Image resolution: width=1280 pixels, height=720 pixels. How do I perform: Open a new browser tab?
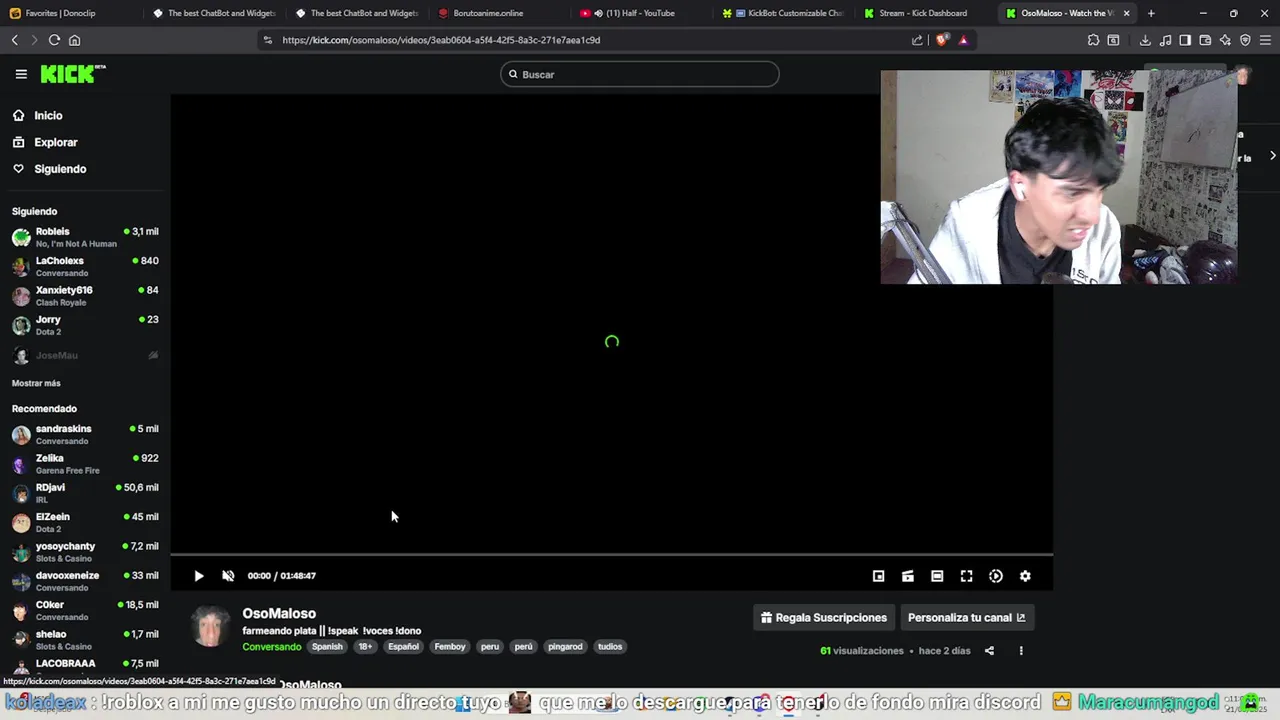[x=1151, y=13]
